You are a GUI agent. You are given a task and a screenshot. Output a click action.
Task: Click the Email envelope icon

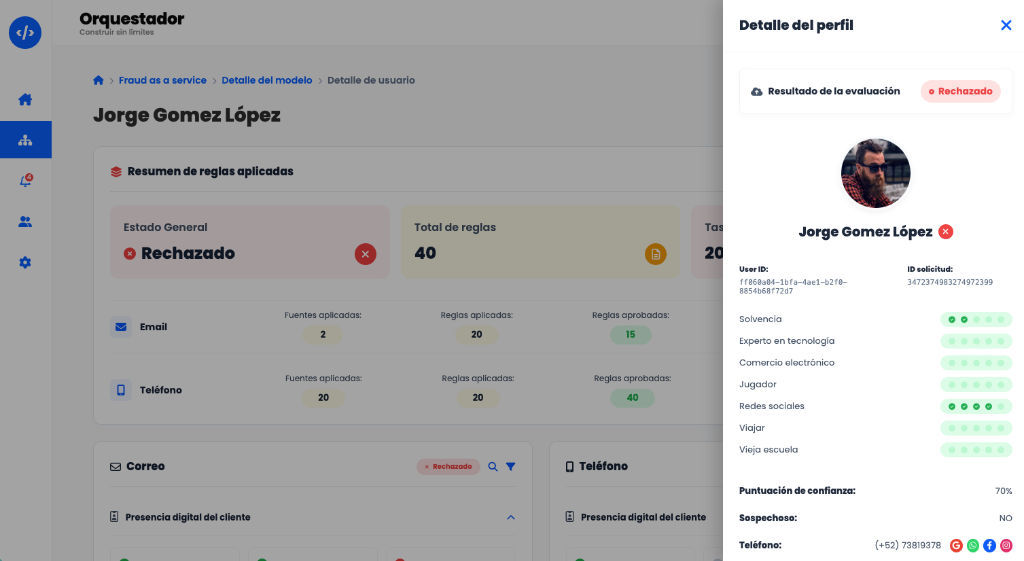click(x=121, y=327)
